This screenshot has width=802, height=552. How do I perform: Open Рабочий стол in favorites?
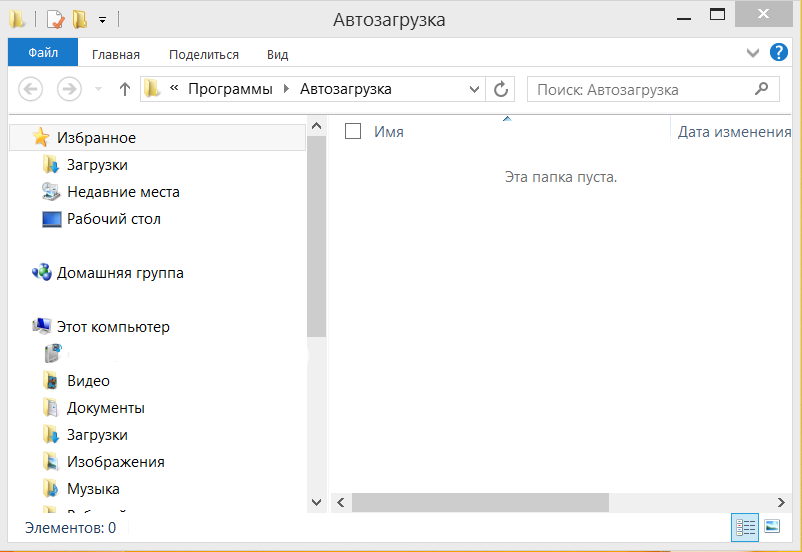coord(114,219)
